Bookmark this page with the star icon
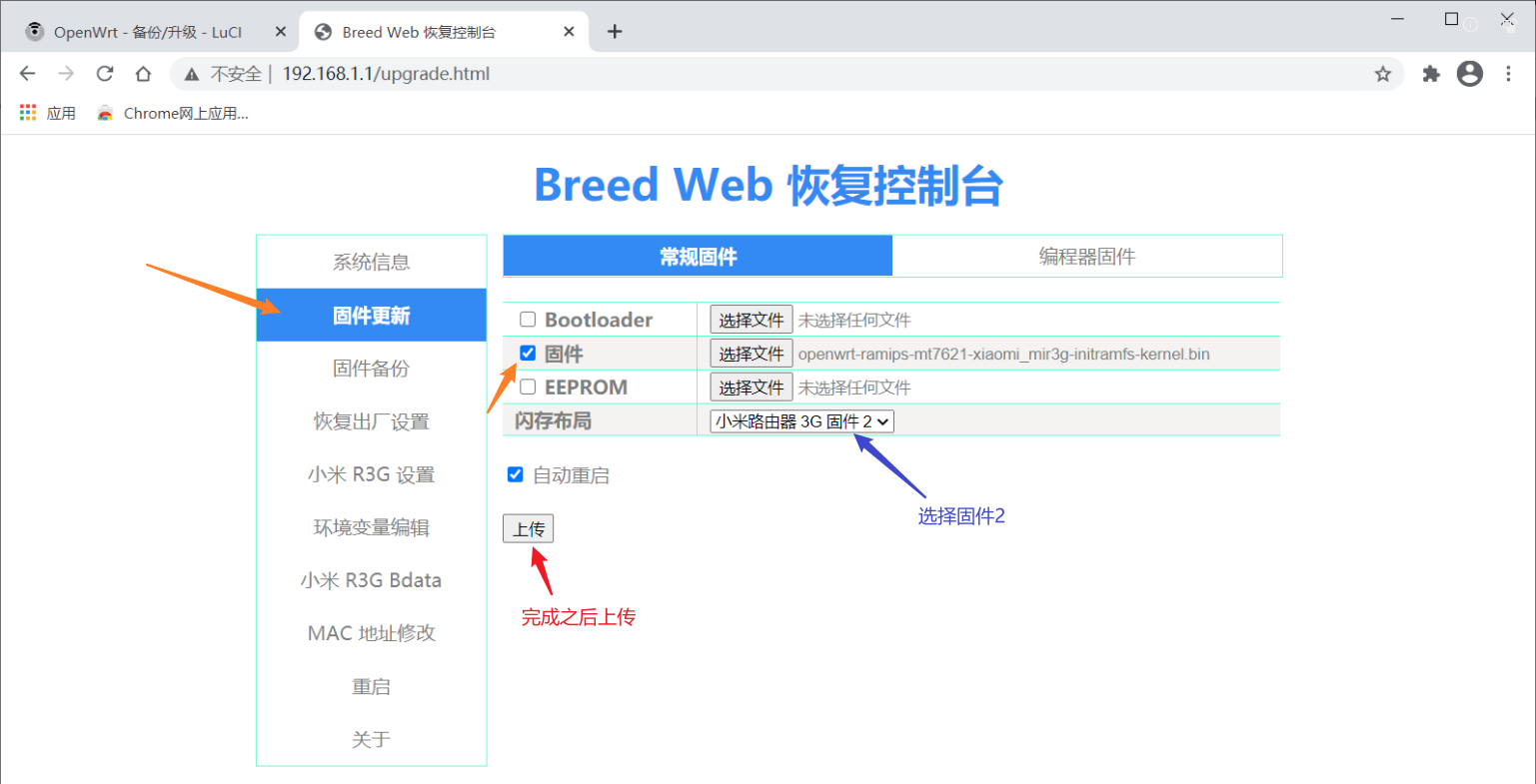Viewport: 1536px width, 784px height. click(1383, 74)
